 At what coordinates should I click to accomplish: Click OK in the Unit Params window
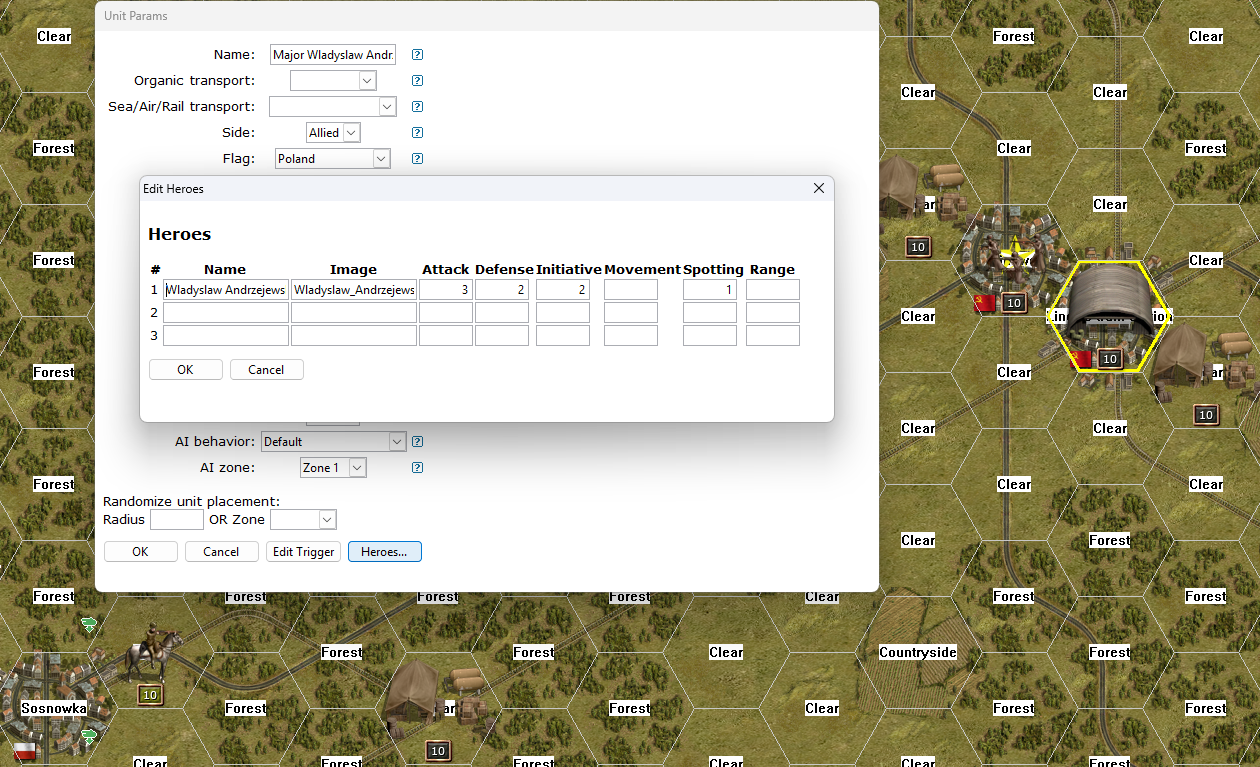(141, 552)
